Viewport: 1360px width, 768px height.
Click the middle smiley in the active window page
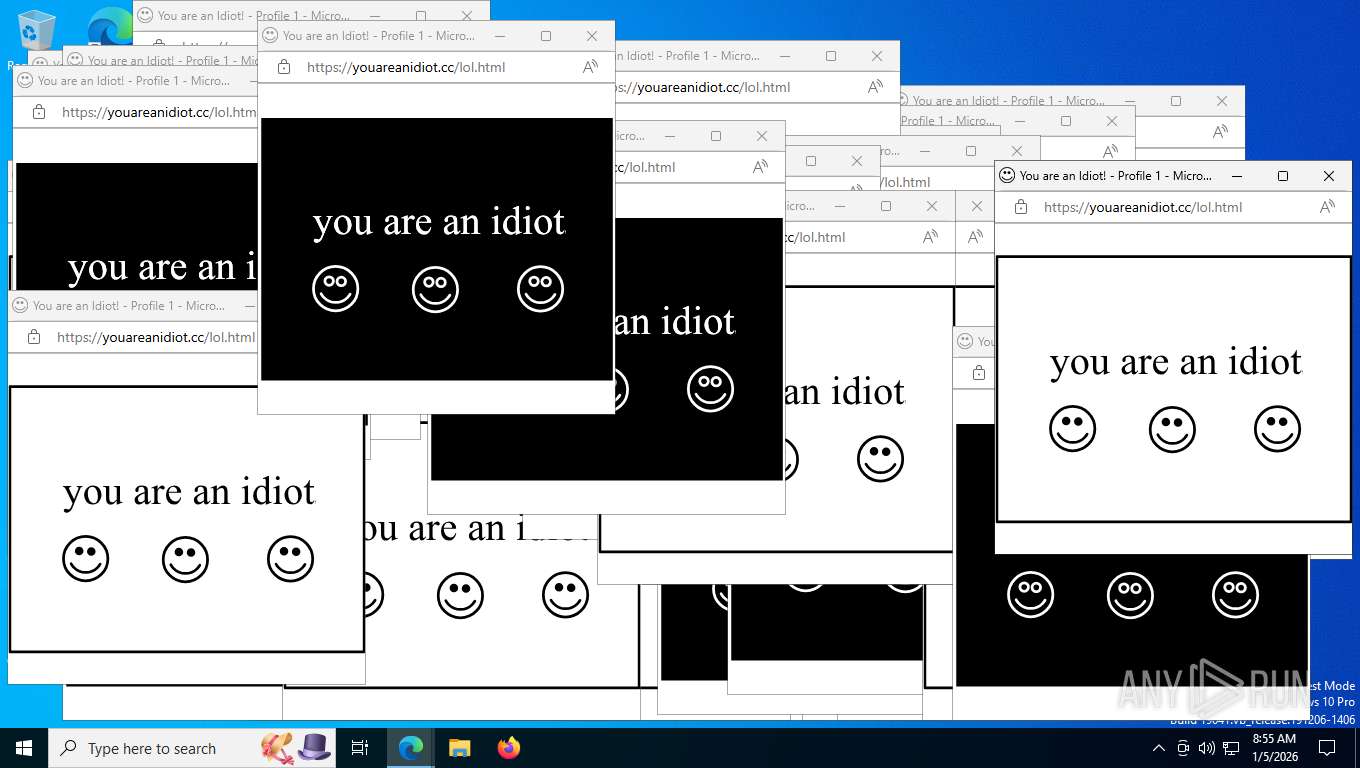tap(1173, 428)
